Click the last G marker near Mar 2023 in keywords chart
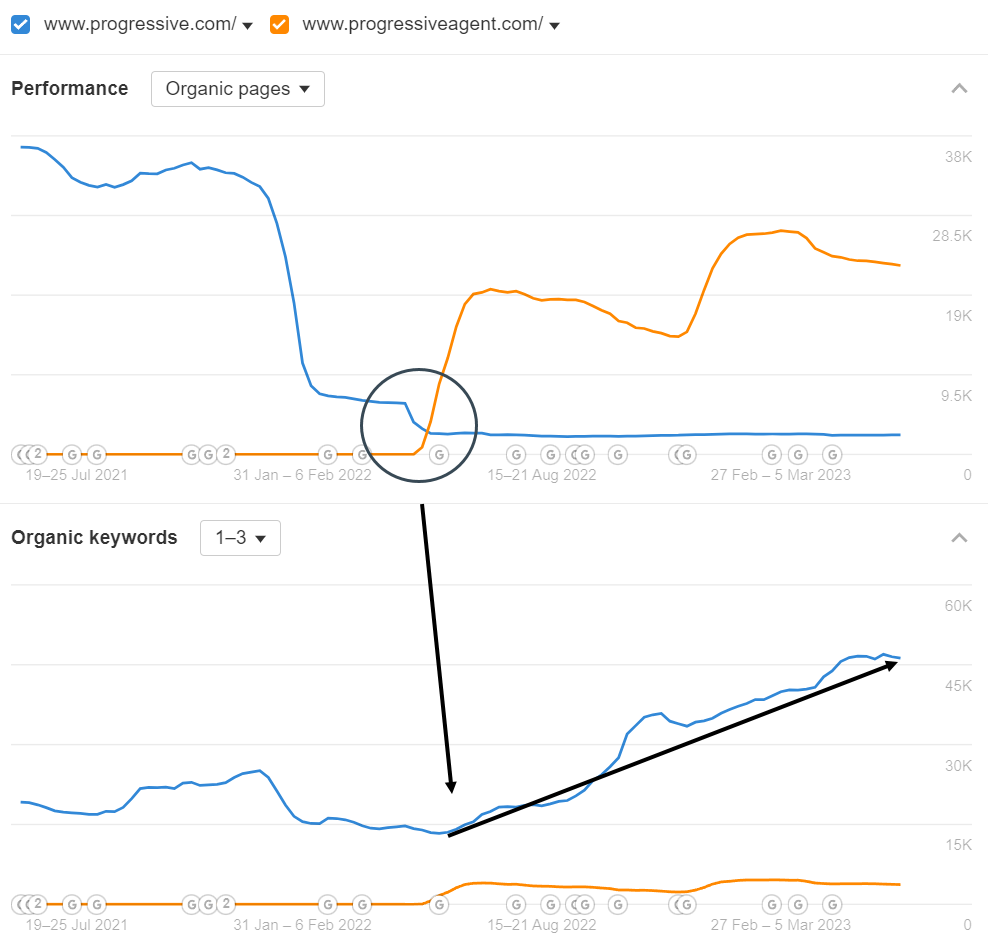This screenshot has height=943, width=988. [x=832, y=905]
